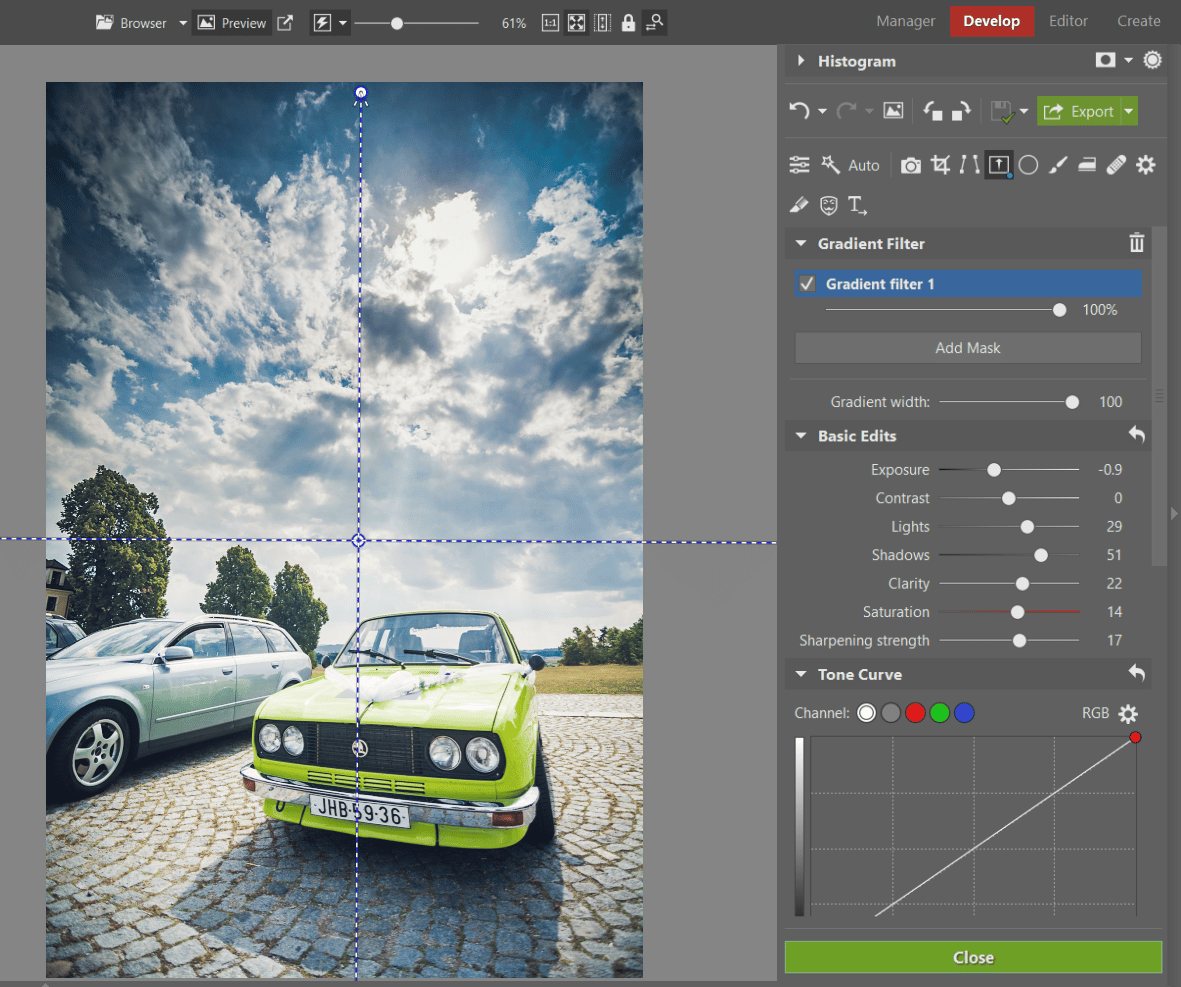Click the Browser button

(x=131, y=23)
